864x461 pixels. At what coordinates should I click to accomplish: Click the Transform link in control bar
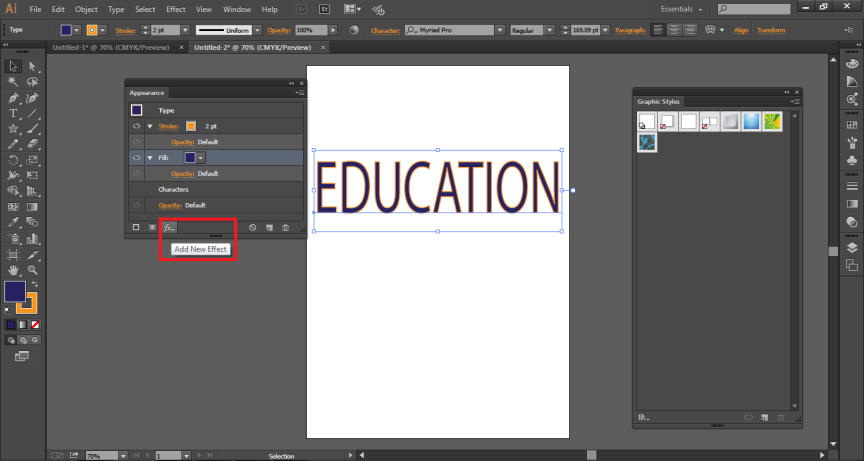click(771, 30)
